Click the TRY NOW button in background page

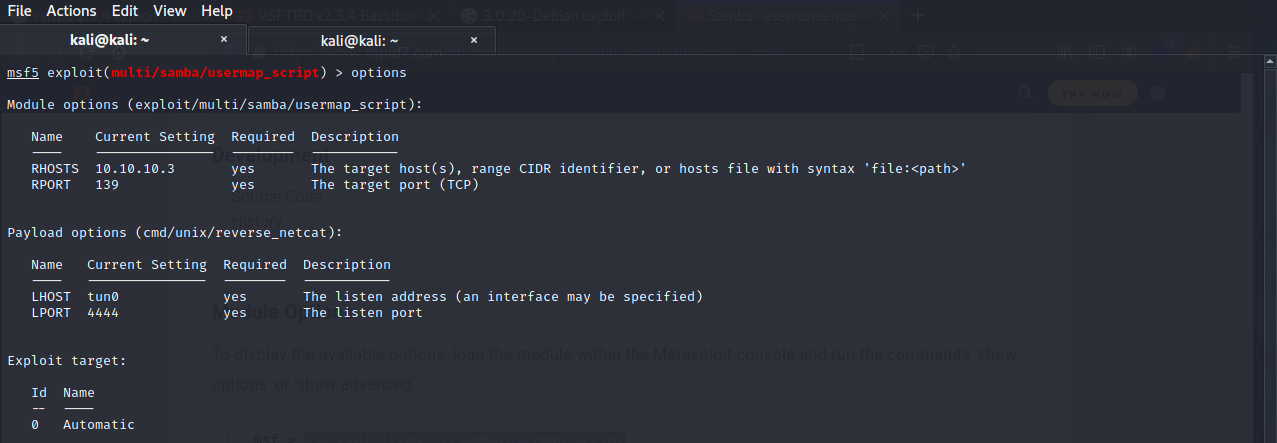(x=1093, y=93)
